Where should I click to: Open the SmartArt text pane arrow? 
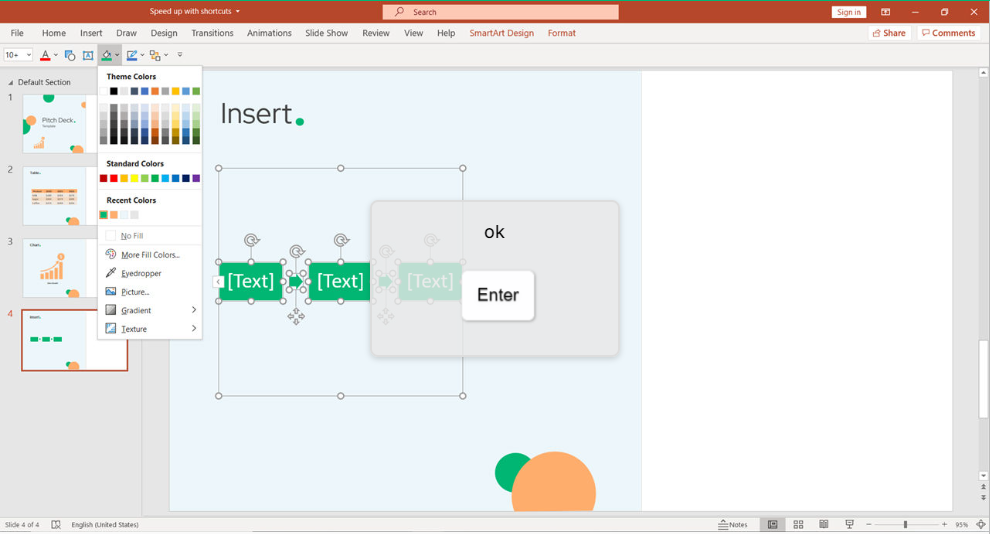[x=218, y=282]
